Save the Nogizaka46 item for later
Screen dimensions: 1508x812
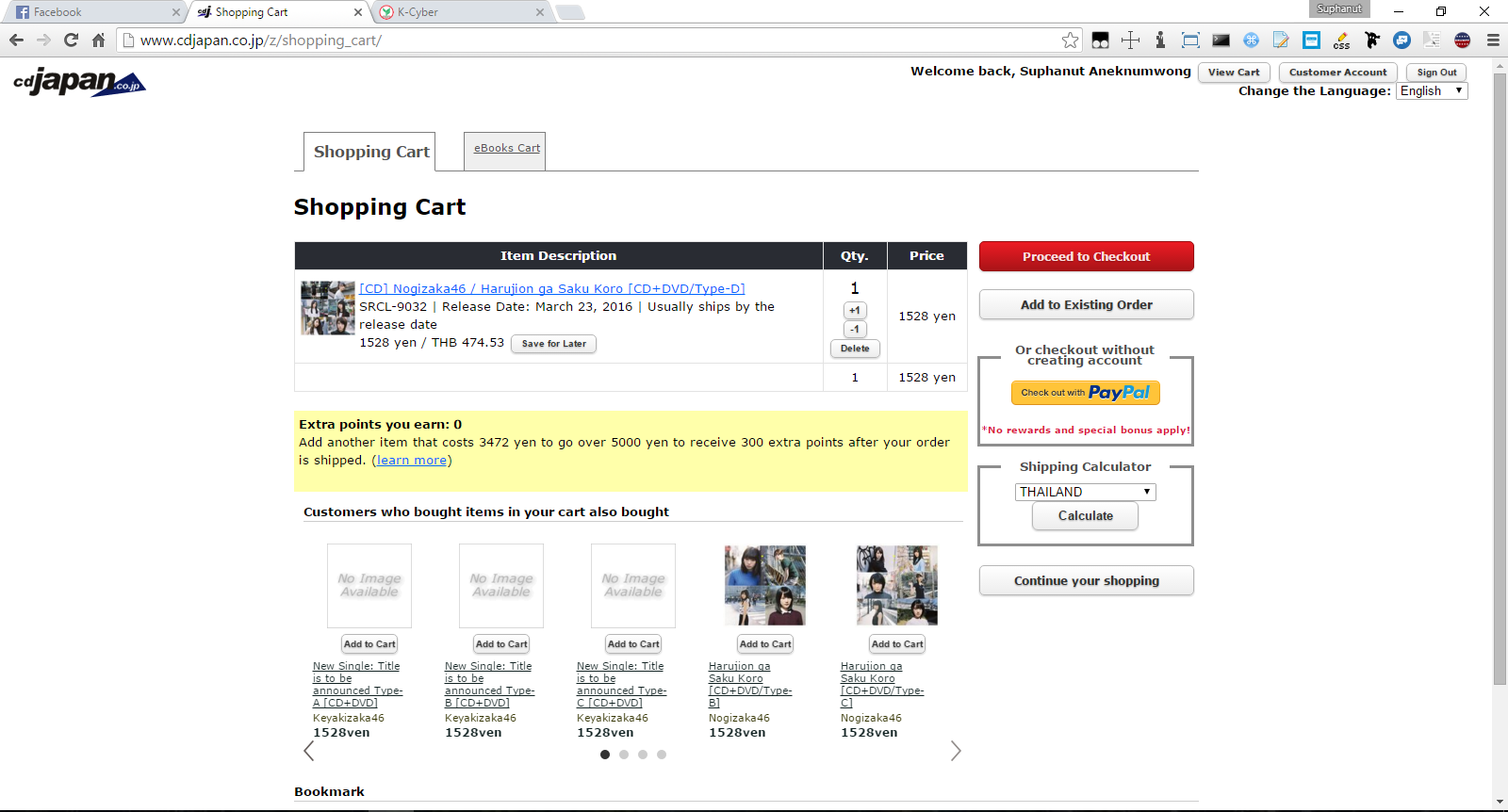pos(553,344)
